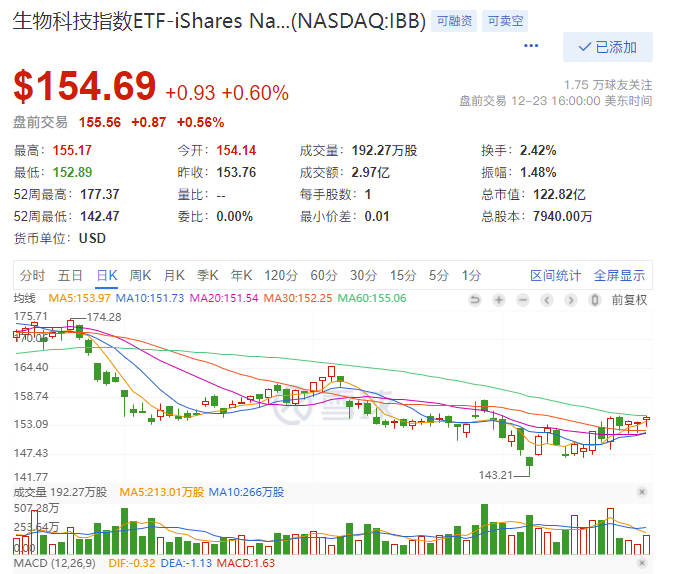673x574 pixels.
Task: Click the 1.75 万球友关注 followers text
Action: click(x=608, y=85)
